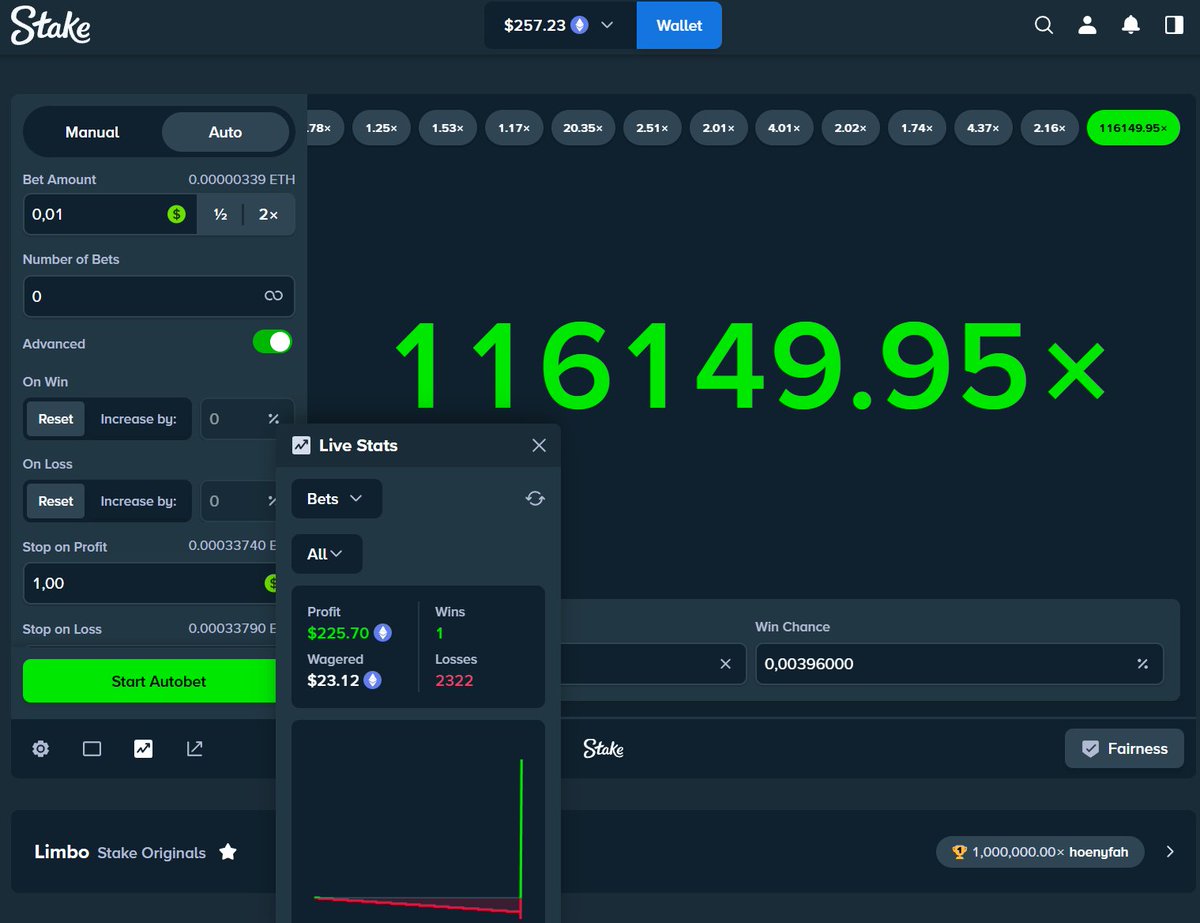Viewport: 1200px width, 923px height.
Task: Click the Number of Bets field
Action: [159, 296]
